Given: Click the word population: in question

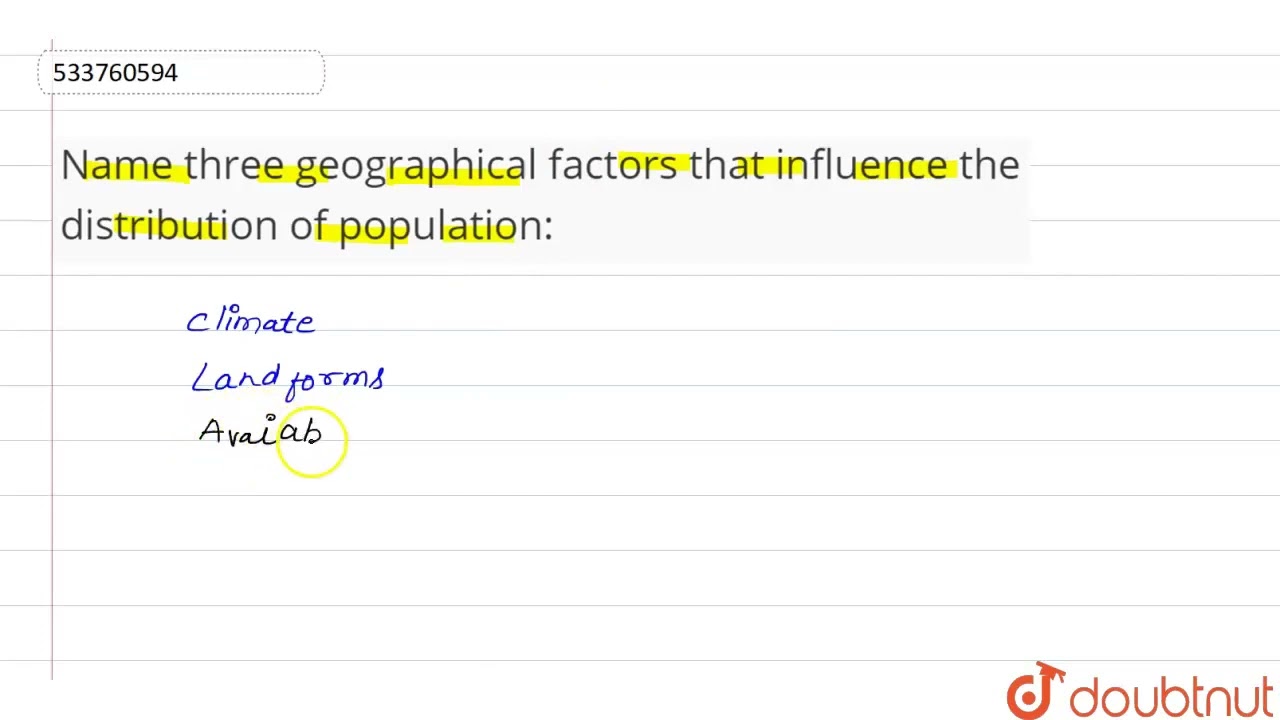Looking at the screenshot, I should tap(445, 227).
